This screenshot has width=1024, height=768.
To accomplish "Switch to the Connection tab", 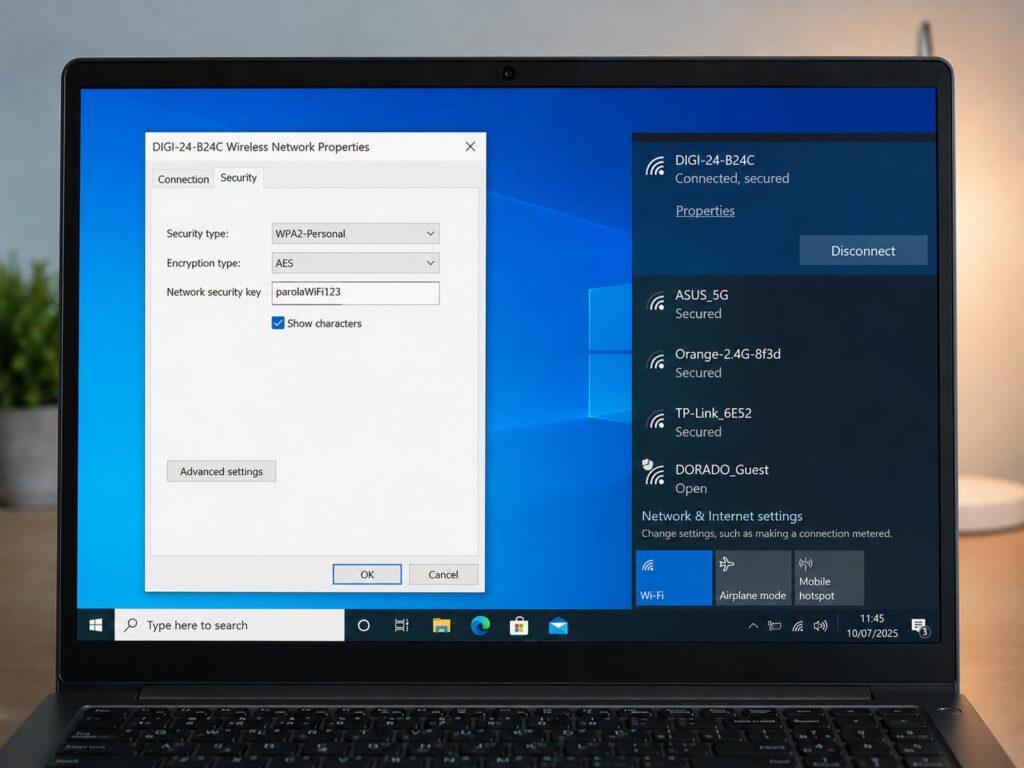I will (x=184, y=179).
